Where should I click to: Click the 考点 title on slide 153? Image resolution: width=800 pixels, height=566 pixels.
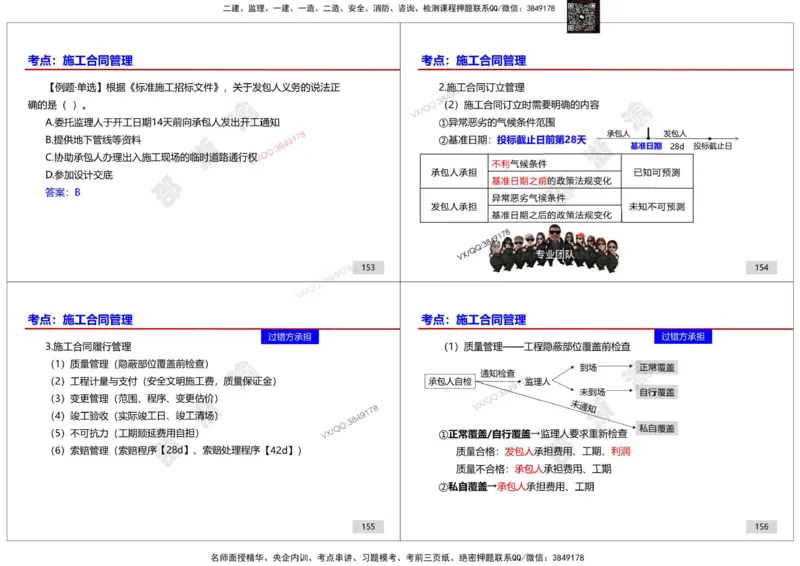[x=80, y=61]
